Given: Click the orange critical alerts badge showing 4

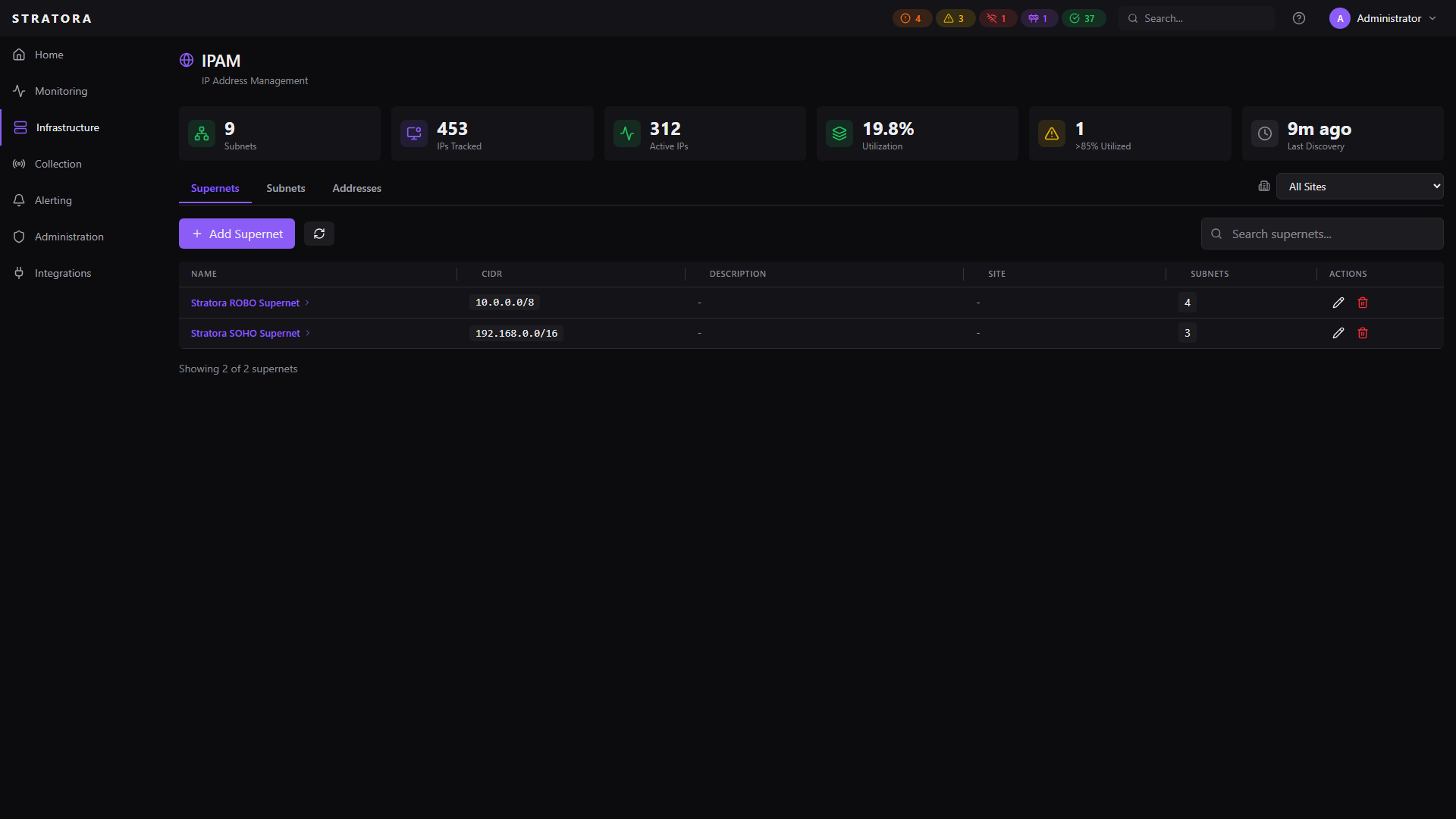Looking at the screenshot, I should coord(912,18).
